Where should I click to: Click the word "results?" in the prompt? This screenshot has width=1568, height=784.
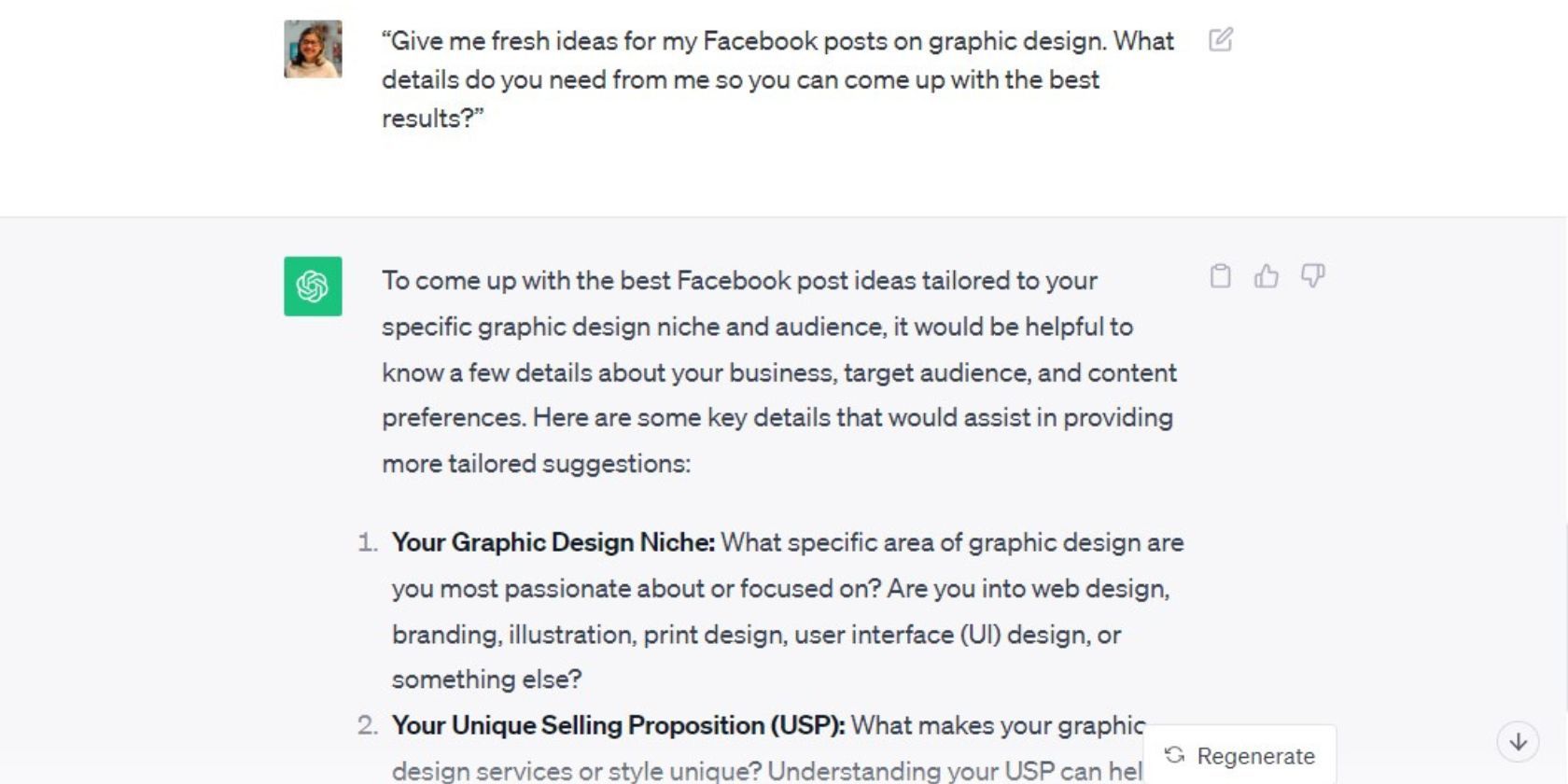433,119
